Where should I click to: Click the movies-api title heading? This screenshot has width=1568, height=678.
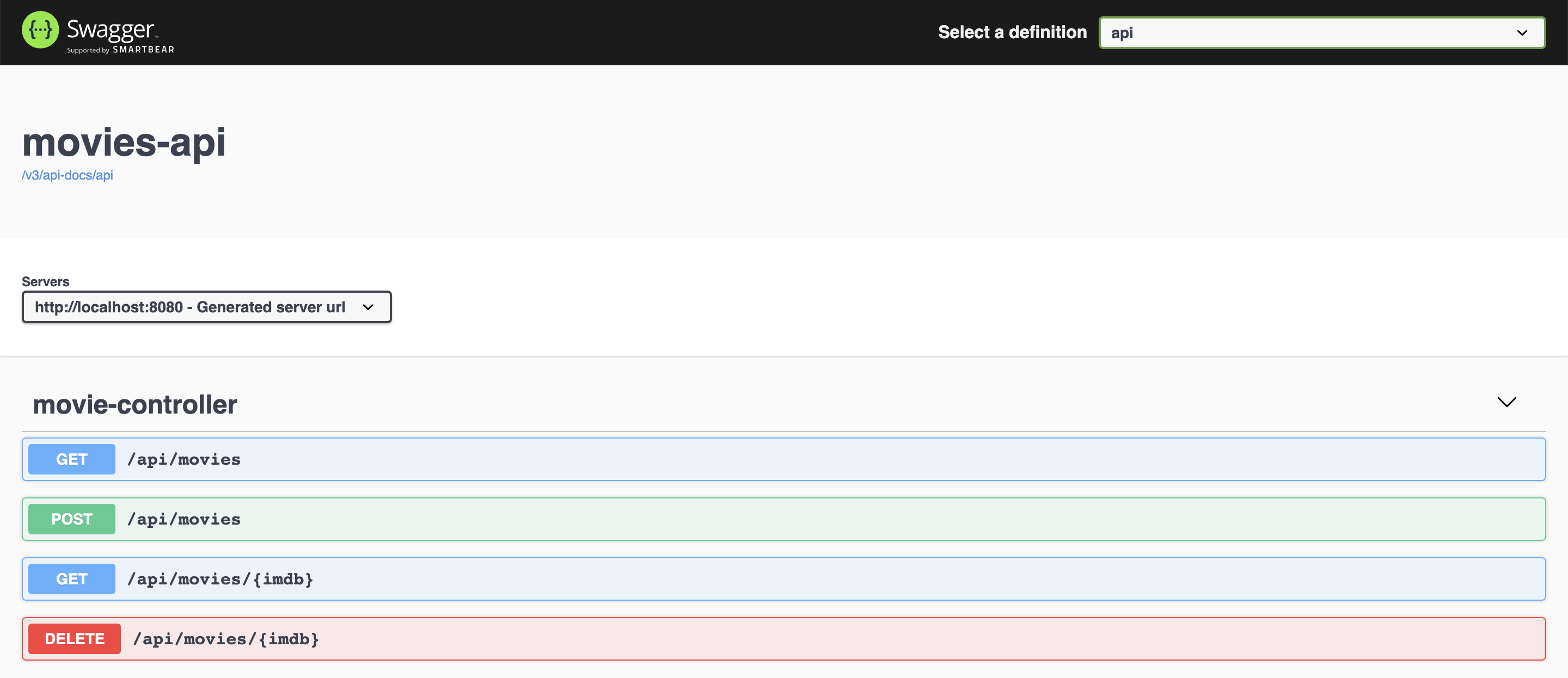[x=124, y=143]
